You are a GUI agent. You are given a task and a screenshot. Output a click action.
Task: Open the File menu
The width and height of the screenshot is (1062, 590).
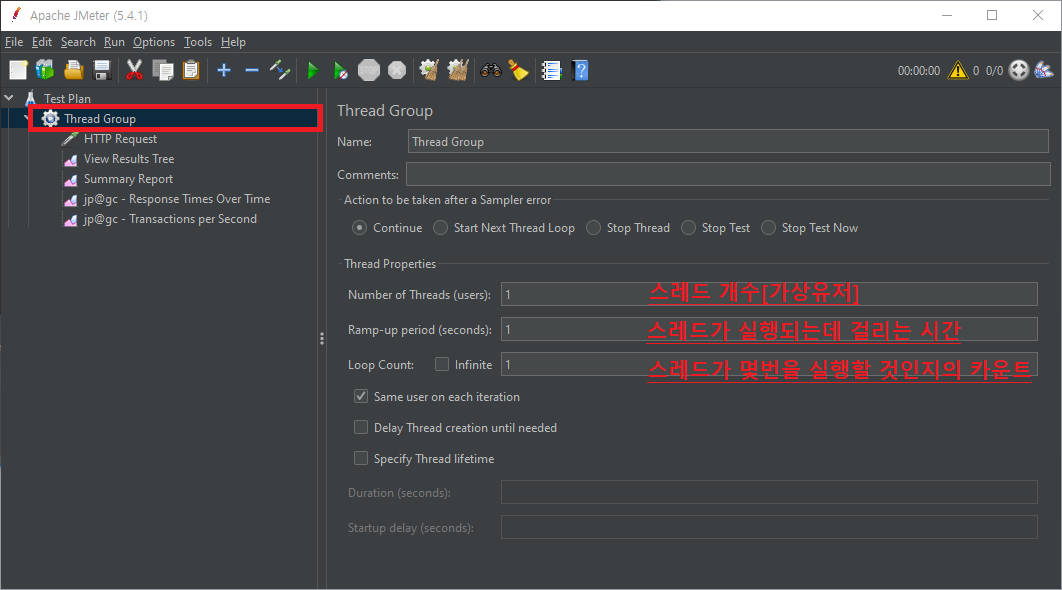click(x=14, y=42)
